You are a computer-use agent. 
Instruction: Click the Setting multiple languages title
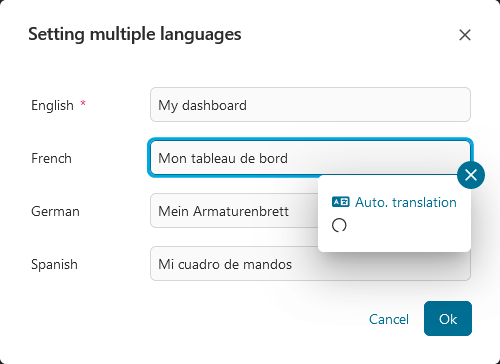[135, 35]
